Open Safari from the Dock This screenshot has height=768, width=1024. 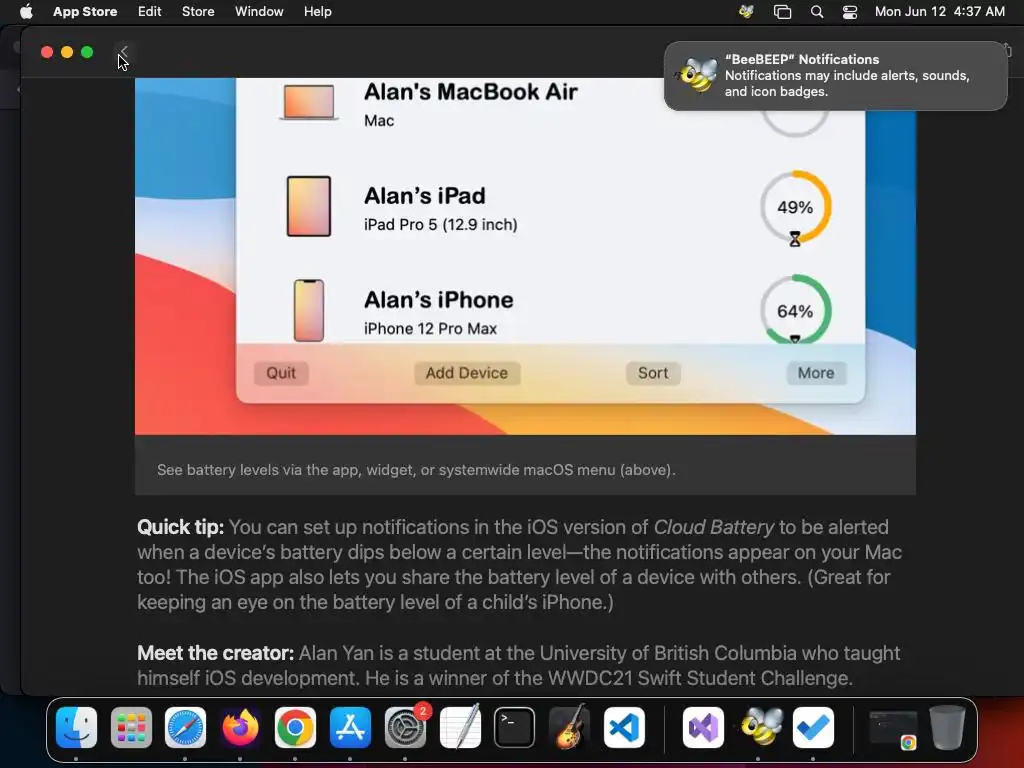click(x=185, y=727)
